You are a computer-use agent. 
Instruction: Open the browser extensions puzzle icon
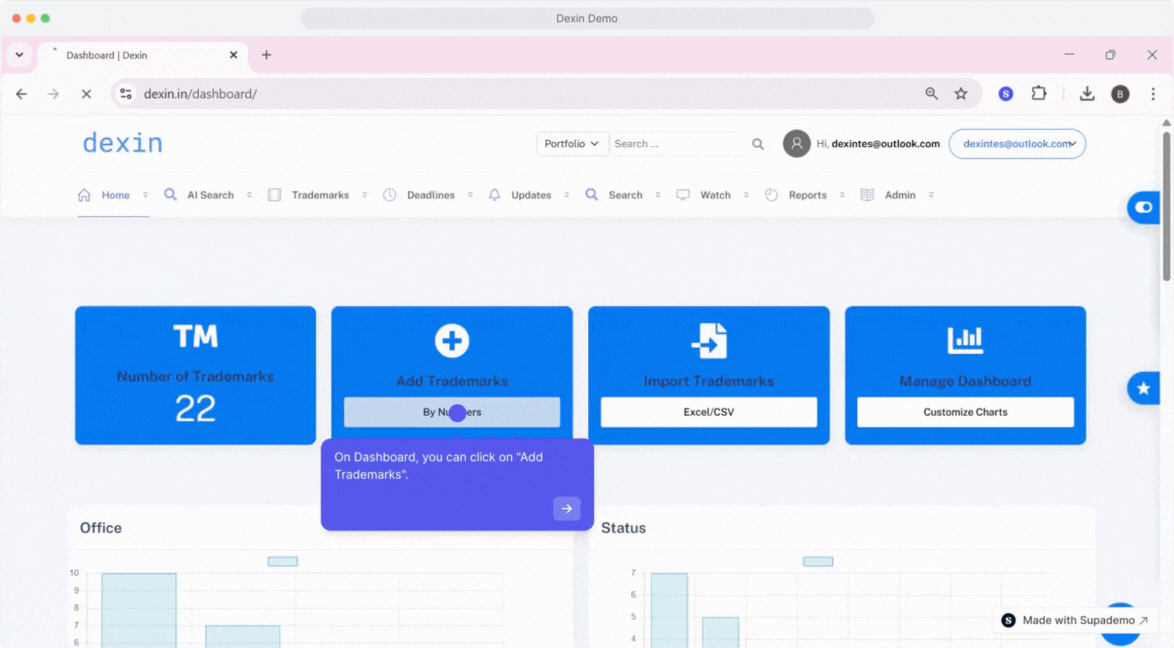[x=1039, y=94]
